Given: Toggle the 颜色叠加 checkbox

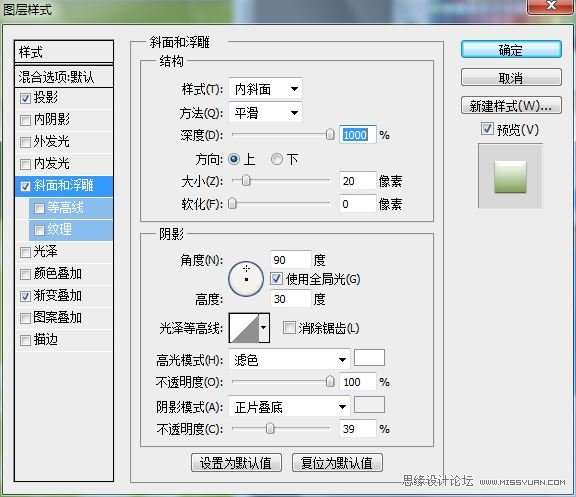Looking at the screenshot, I should click(x=25, y=274).
